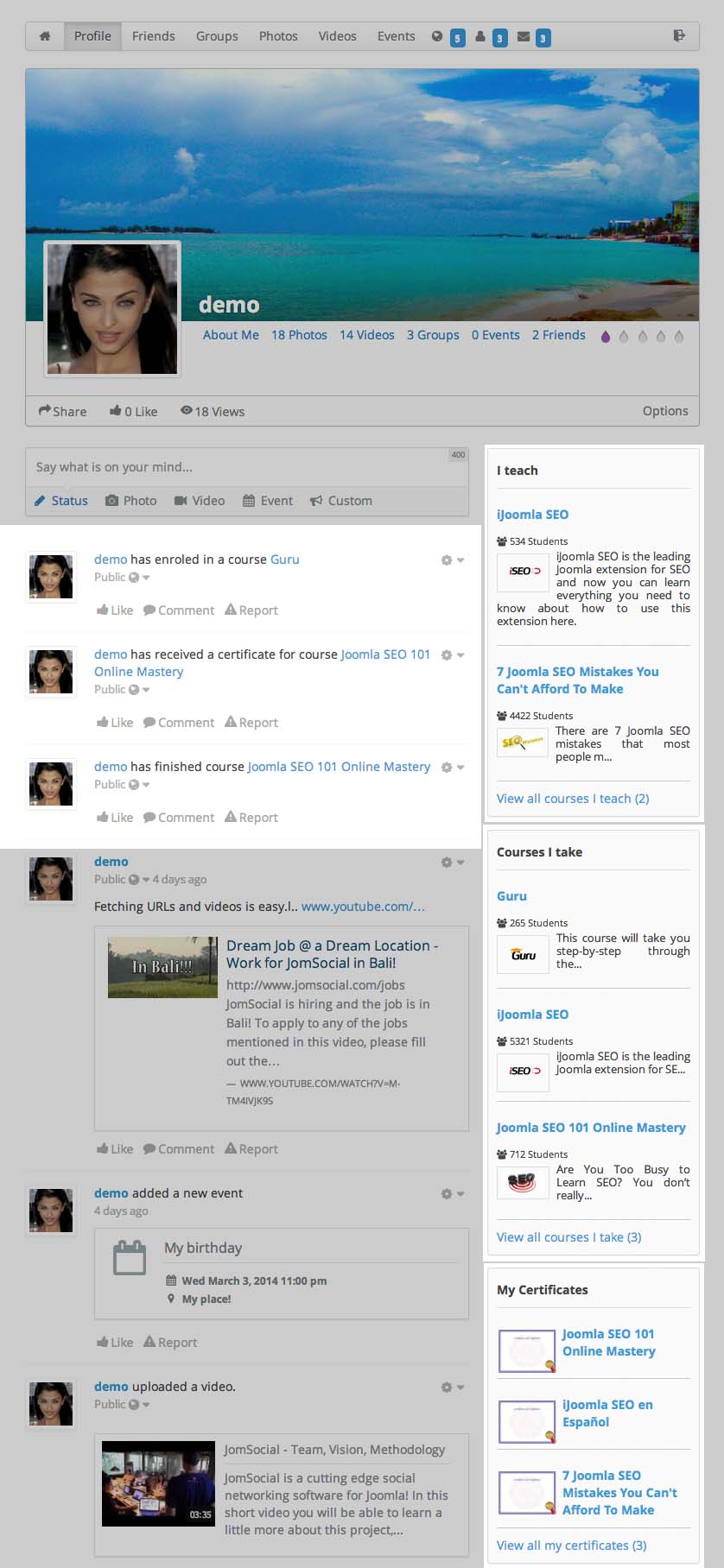Open the 14 Videos link
Viewport: 724px width, 1568px height.
[367, 335]
